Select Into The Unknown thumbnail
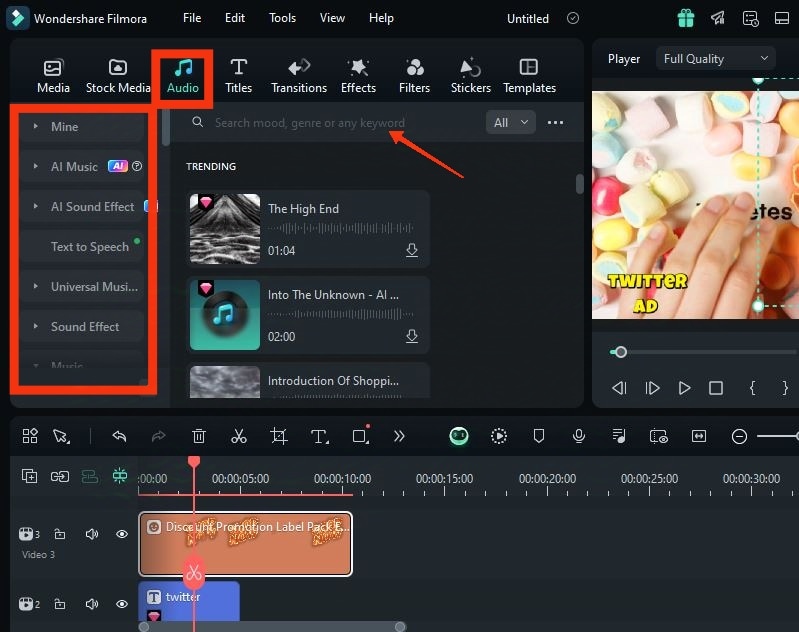 (x=225, y=314)
